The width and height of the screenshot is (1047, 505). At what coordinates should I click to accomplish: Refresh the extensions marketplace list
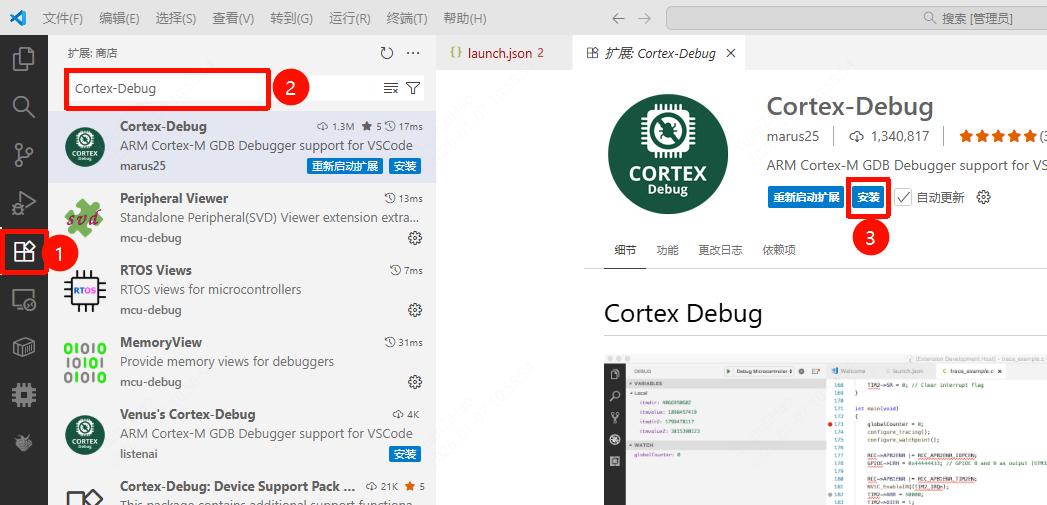click(387, 53)
